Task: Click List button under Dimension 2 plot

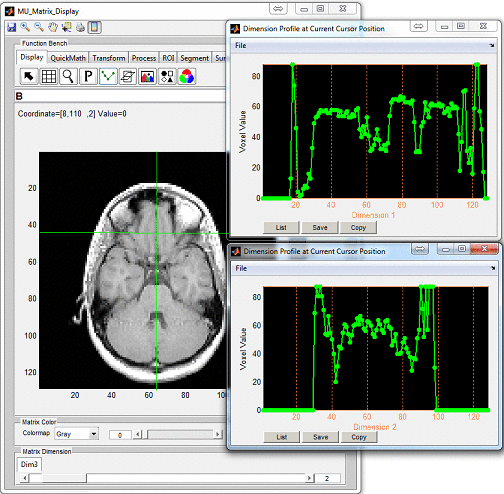Action: (x=282, y=437)
